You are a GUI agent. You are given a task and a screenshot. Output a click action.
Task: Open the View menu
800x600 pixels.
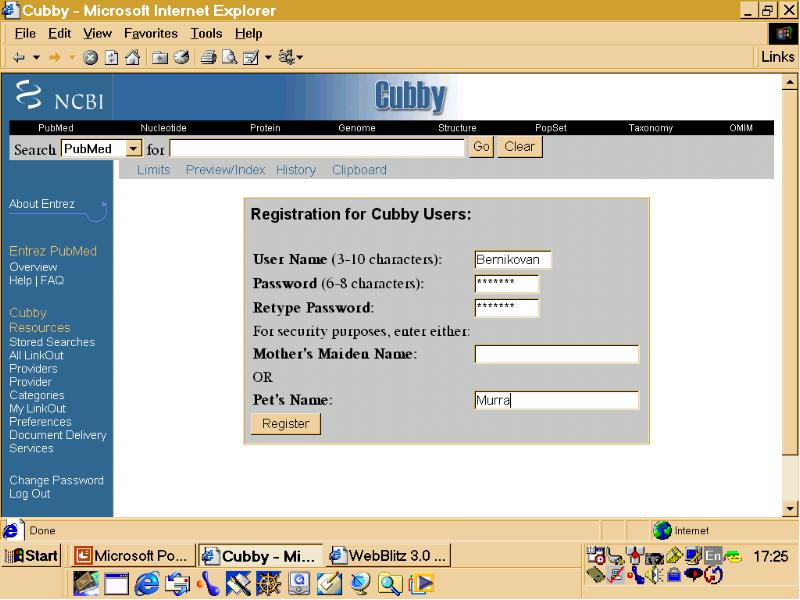[x=97, y=34]
